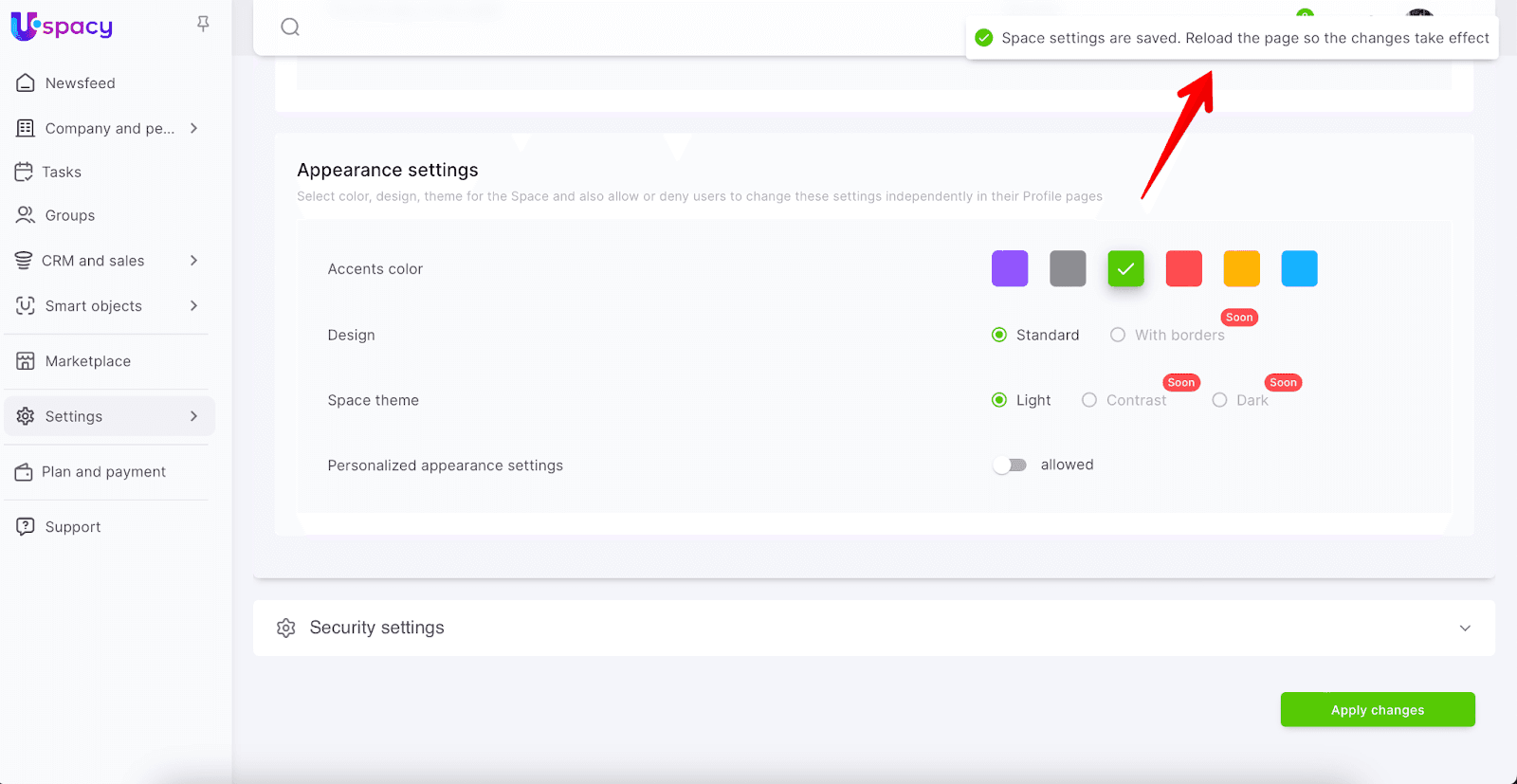Click the Tasks calendar icon
The width and height of the screenshot is (1517, 784).
coord(24,172)
